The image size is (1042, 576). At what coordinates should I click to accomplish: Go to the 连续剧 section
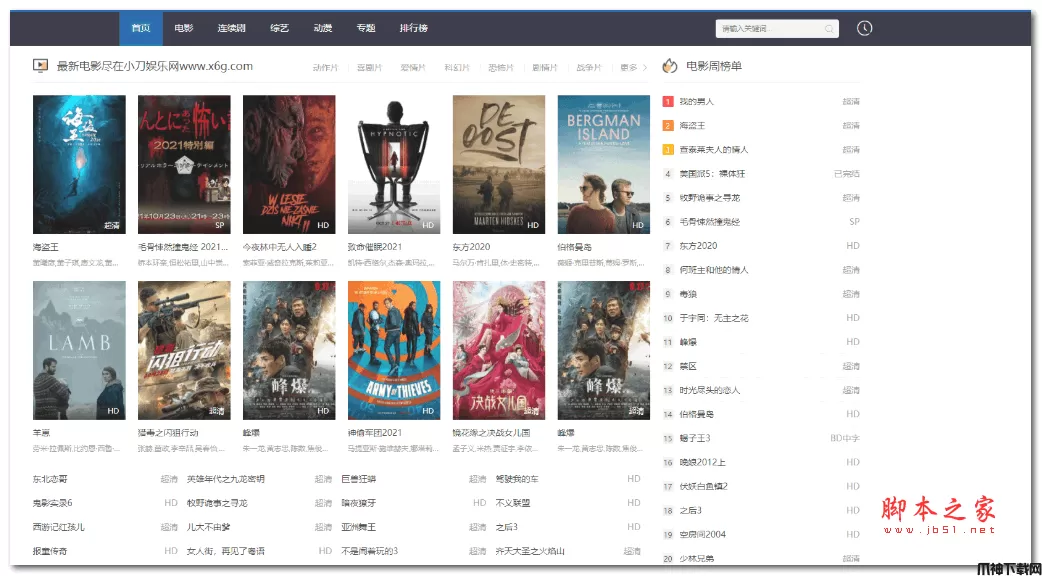point(231,28)
